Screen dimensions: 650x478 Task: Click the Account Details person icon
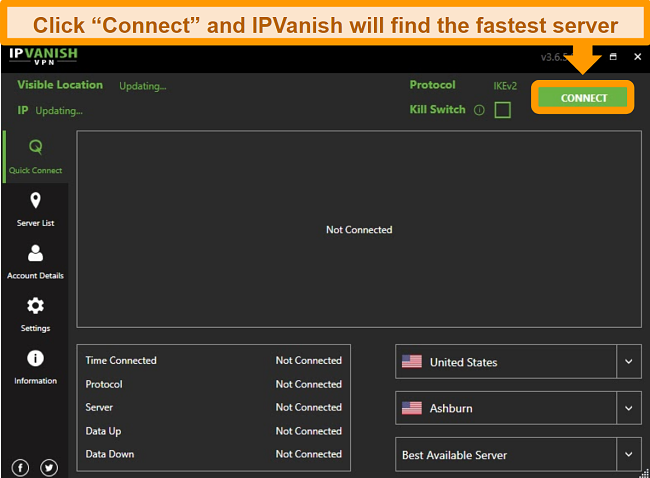click(35, 253)
